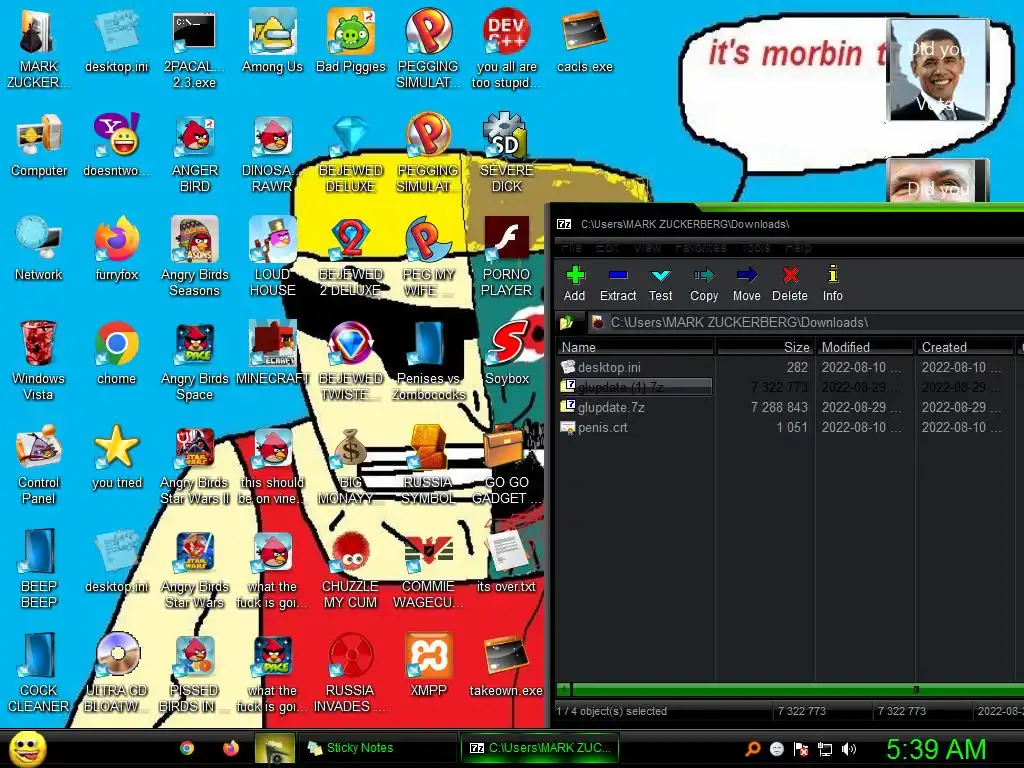This screenshot has width=1024, height=768.
Task: Click the 7 288 843 size value
Action: [x=779, y=408]
